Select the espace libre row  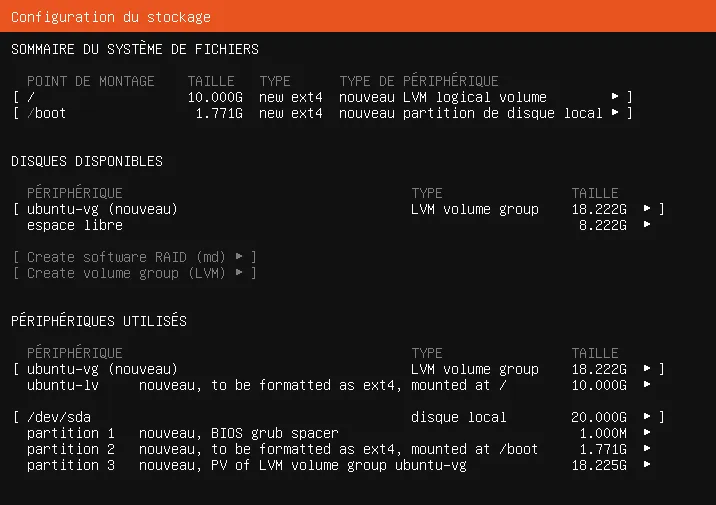[x=338, y=225]
